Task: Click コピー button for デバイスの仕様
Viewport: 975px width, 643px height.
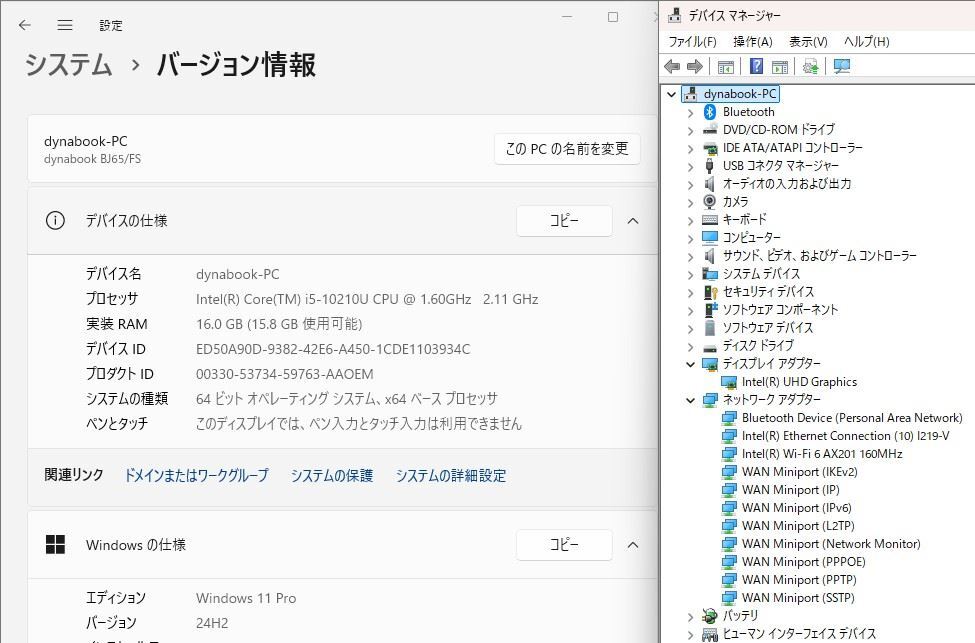Action: tap(564, 221)
